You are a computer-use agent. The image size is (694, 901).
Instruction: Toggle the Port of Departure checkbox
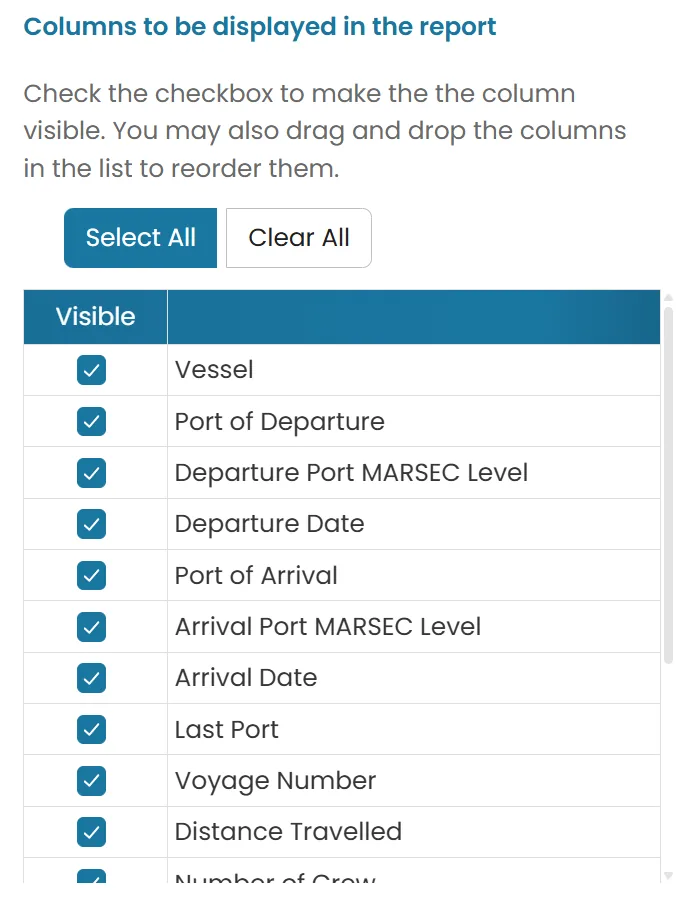click(x=91, y=421)
